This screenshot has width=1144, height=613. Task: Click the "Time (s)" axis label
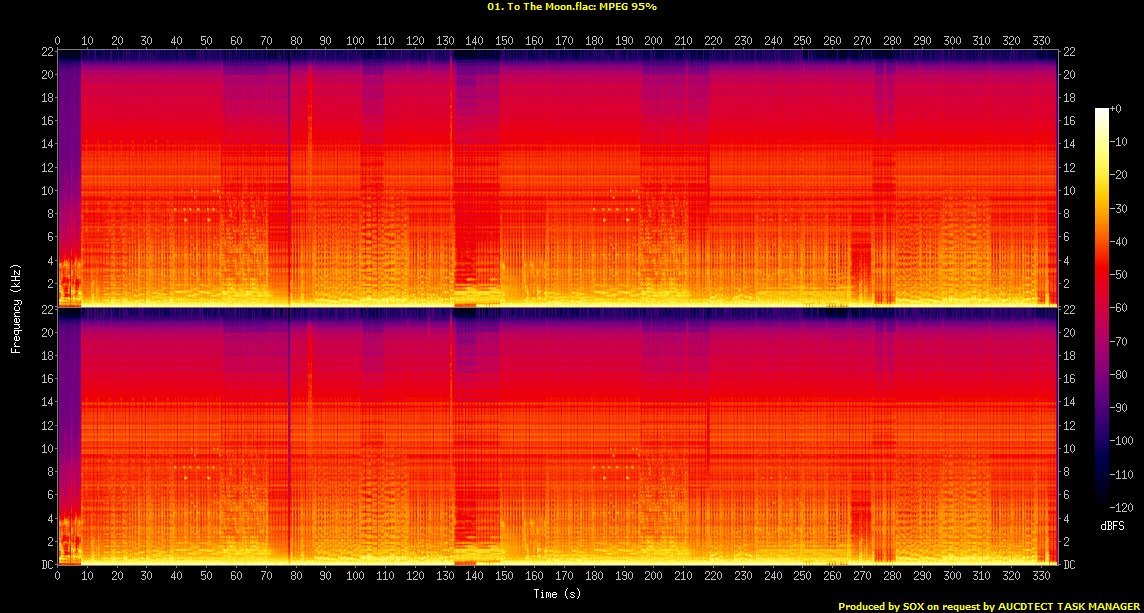pyautogui.click(x=558, y=594)
